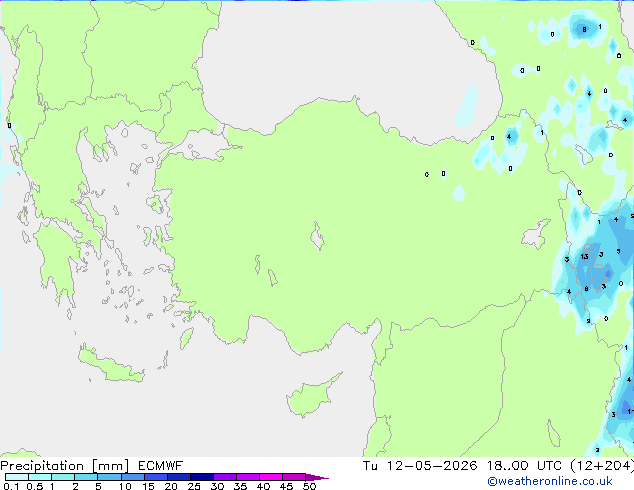The height and width of the screenshot is (490, 634).
Task: Click the 'Precipitation [mm]' title text
Action: coord(65,466)
